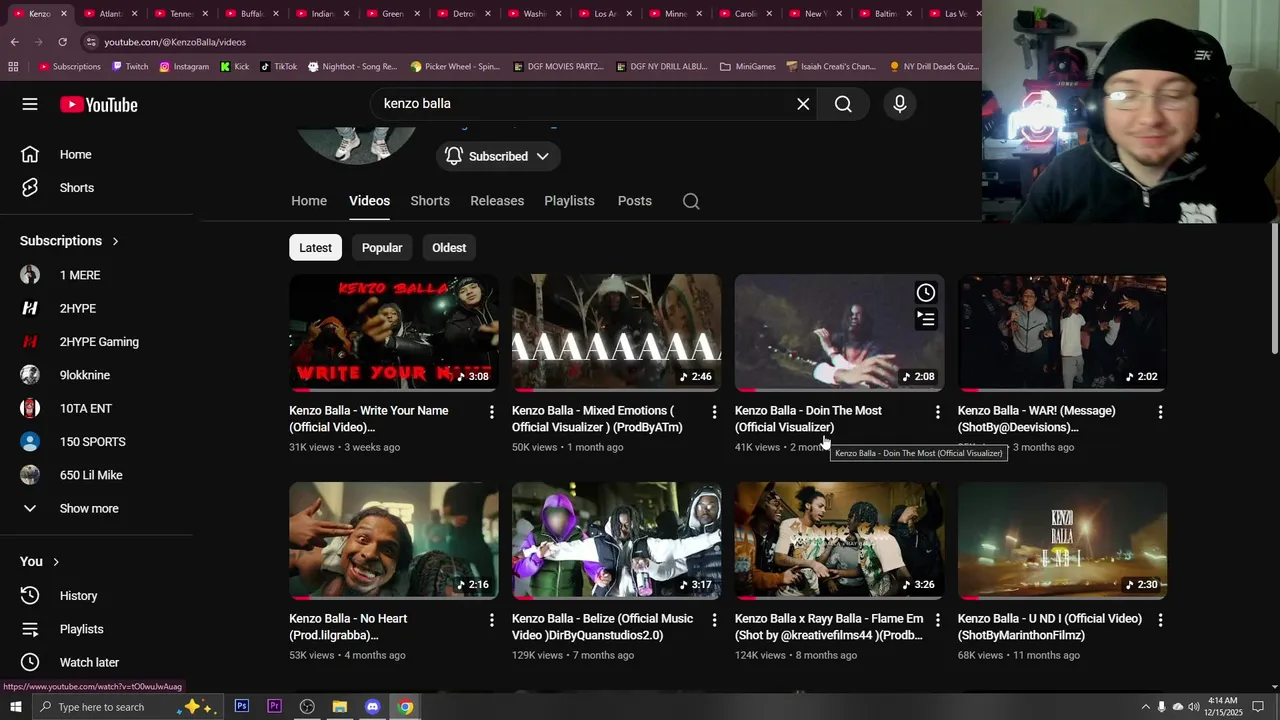
Task: Run search with magnifier button
Action: point(843,104)
